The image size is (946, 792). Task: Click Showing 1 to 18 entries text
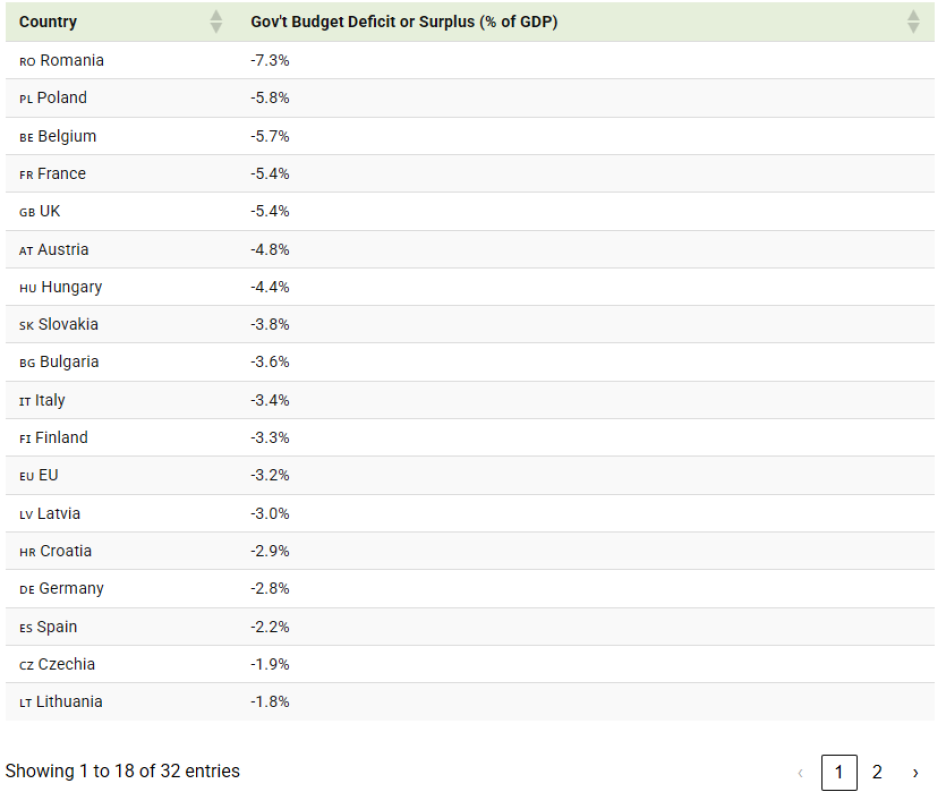(122, 771)
